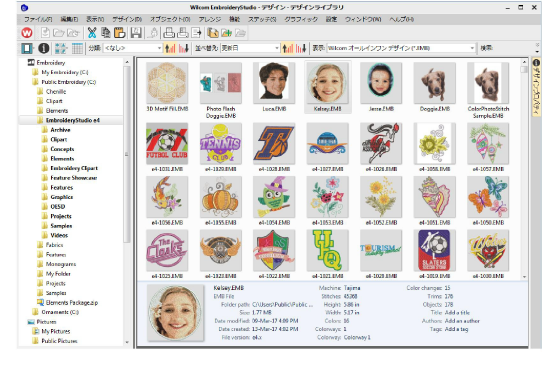This screenshot has height=365, width=542.
Task: Click 'Add an author' link
Action: point(462,321)
